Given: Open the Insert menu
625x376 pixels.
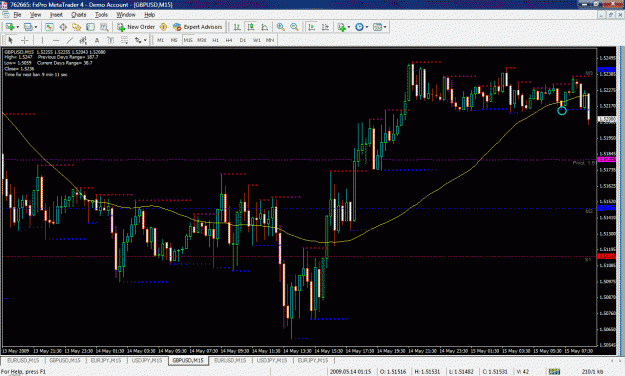Looking at the screenshot, I should point(56,15).
